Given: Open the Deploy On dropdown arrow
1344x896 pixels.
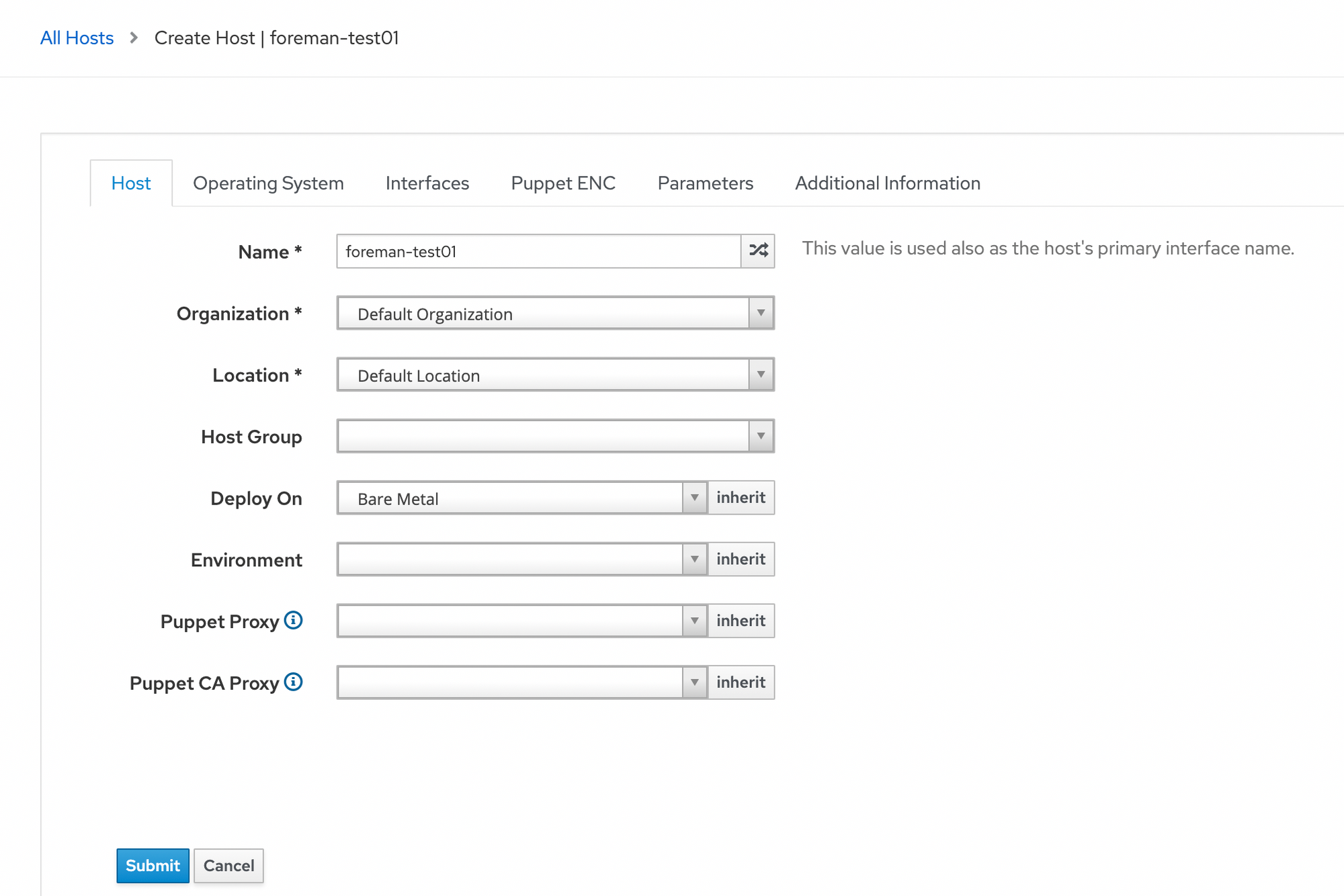Looking at the screenshot, I should pyautogui.click(x=694, y=498).
